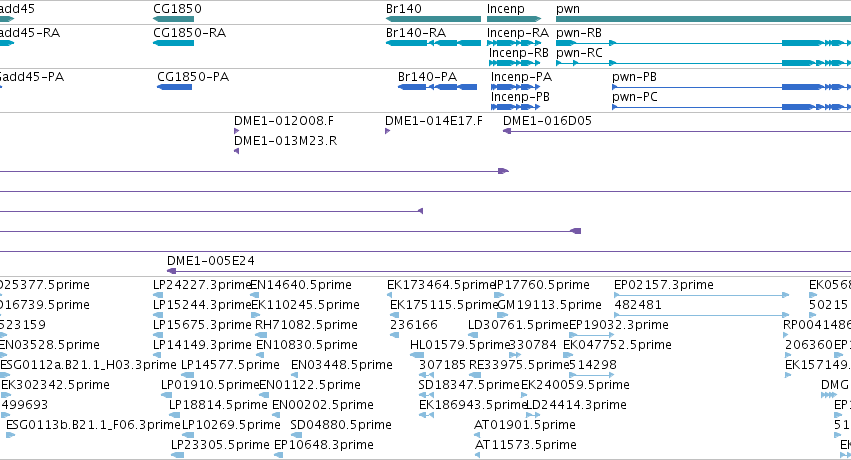Select EST 236166

click(395, 335)
